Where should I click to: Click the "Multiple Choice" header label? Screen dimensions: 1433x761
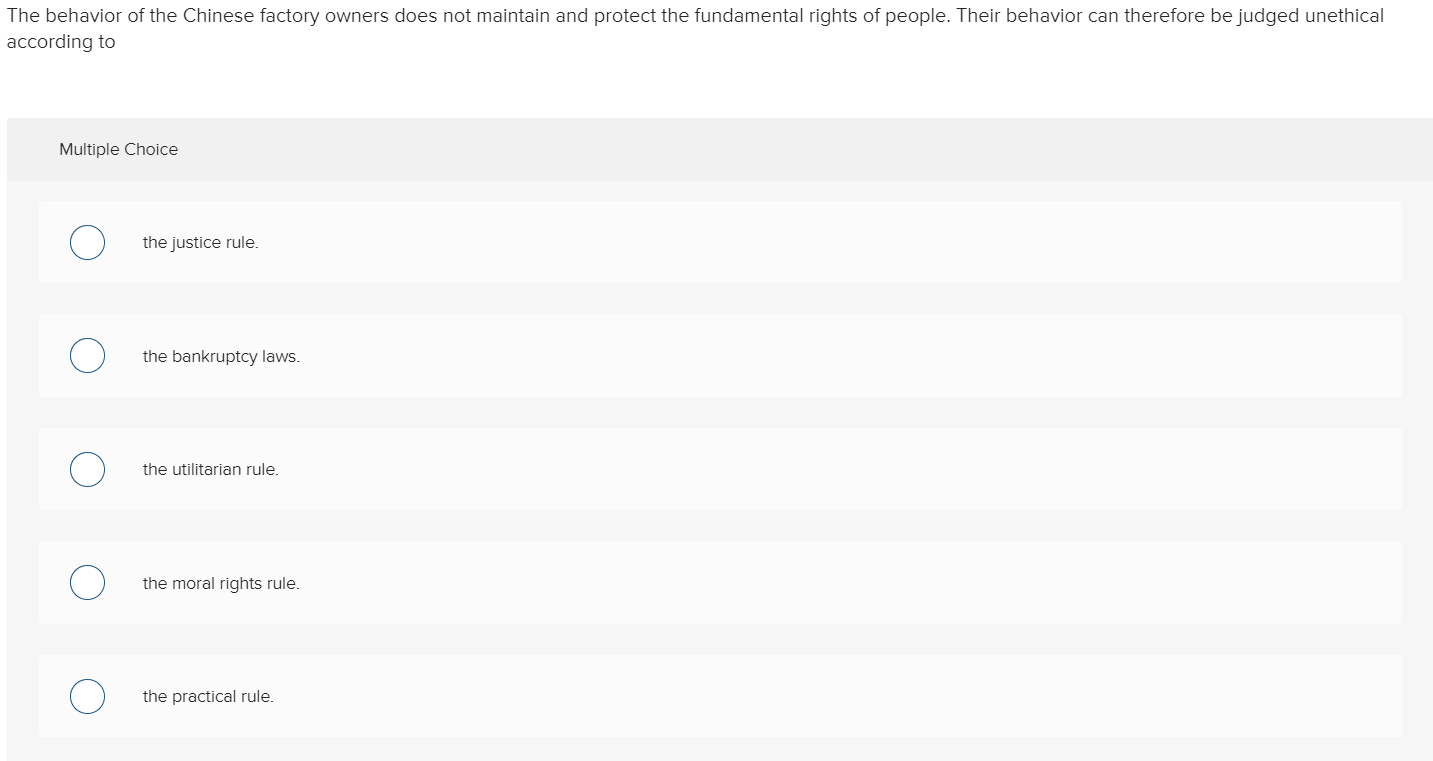pos(118,149)
